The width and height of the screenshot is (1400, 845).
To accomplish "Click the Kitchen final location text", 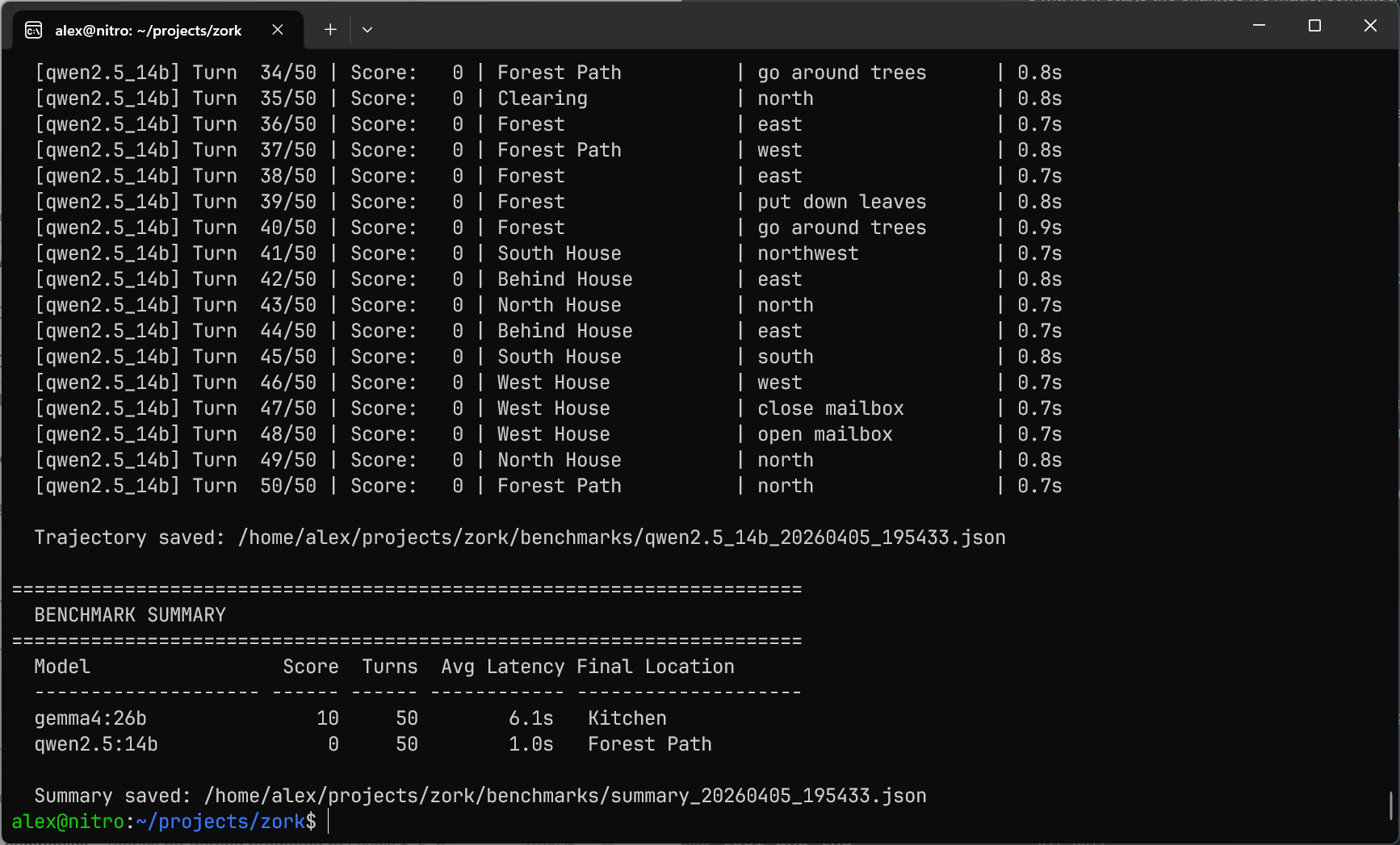I will pos(627,717).
